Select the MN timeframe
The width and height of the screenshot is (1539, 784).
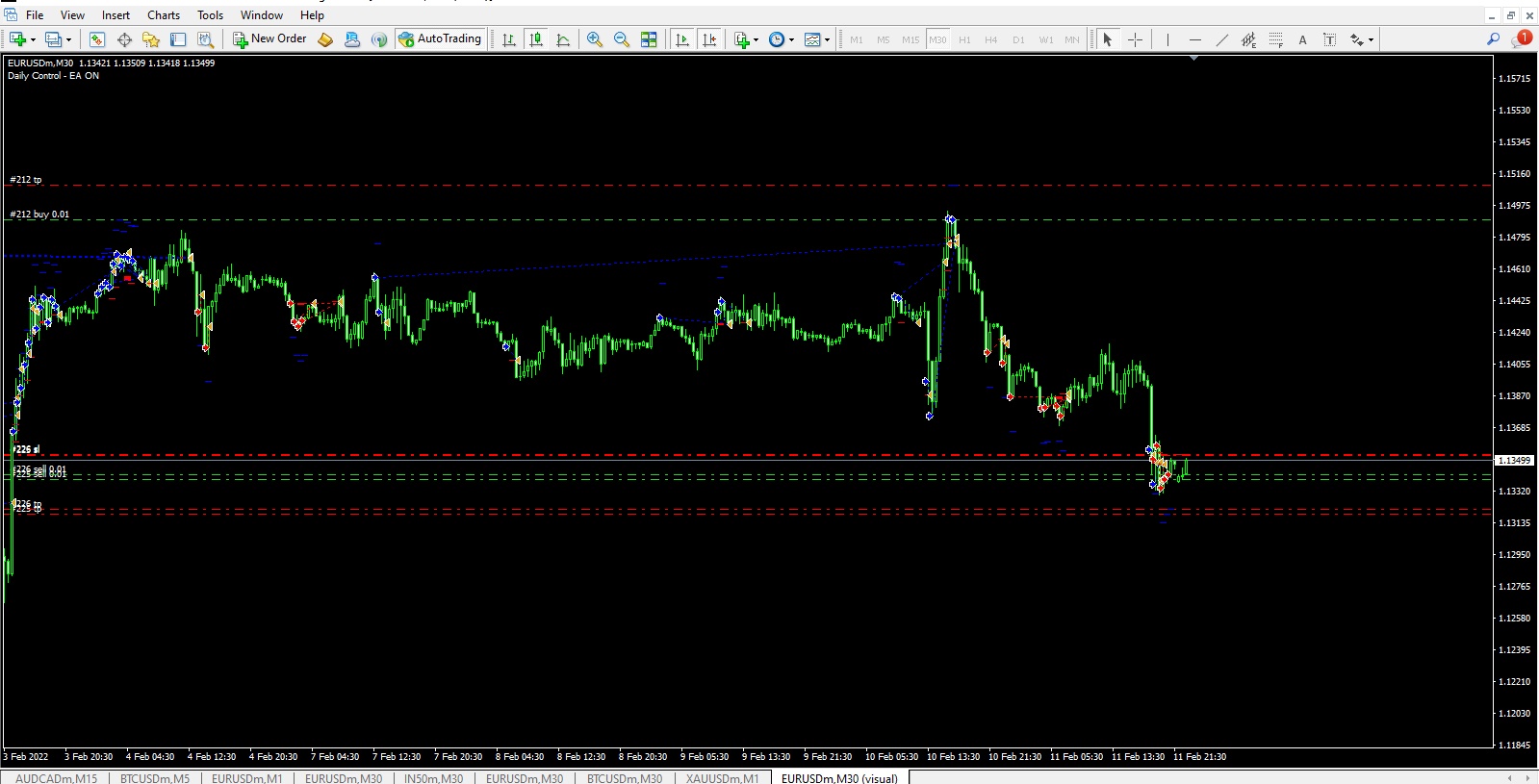1072,39
